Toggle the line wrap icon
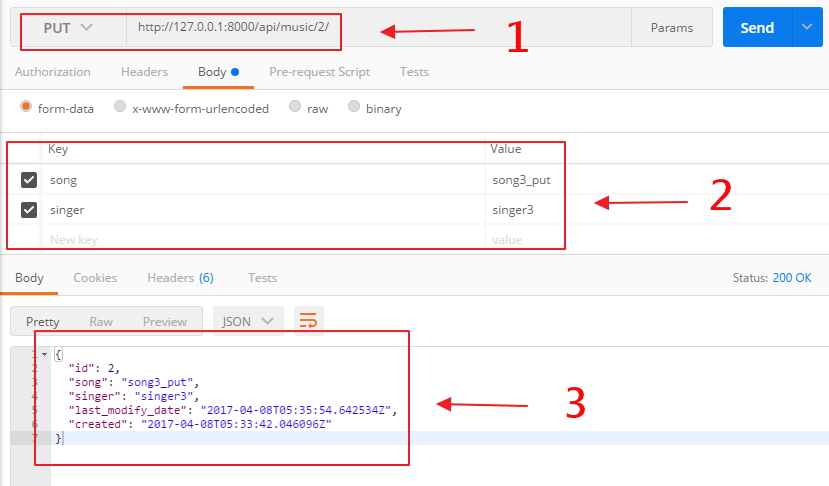This screenshot has height=486, width=829. 308,321
